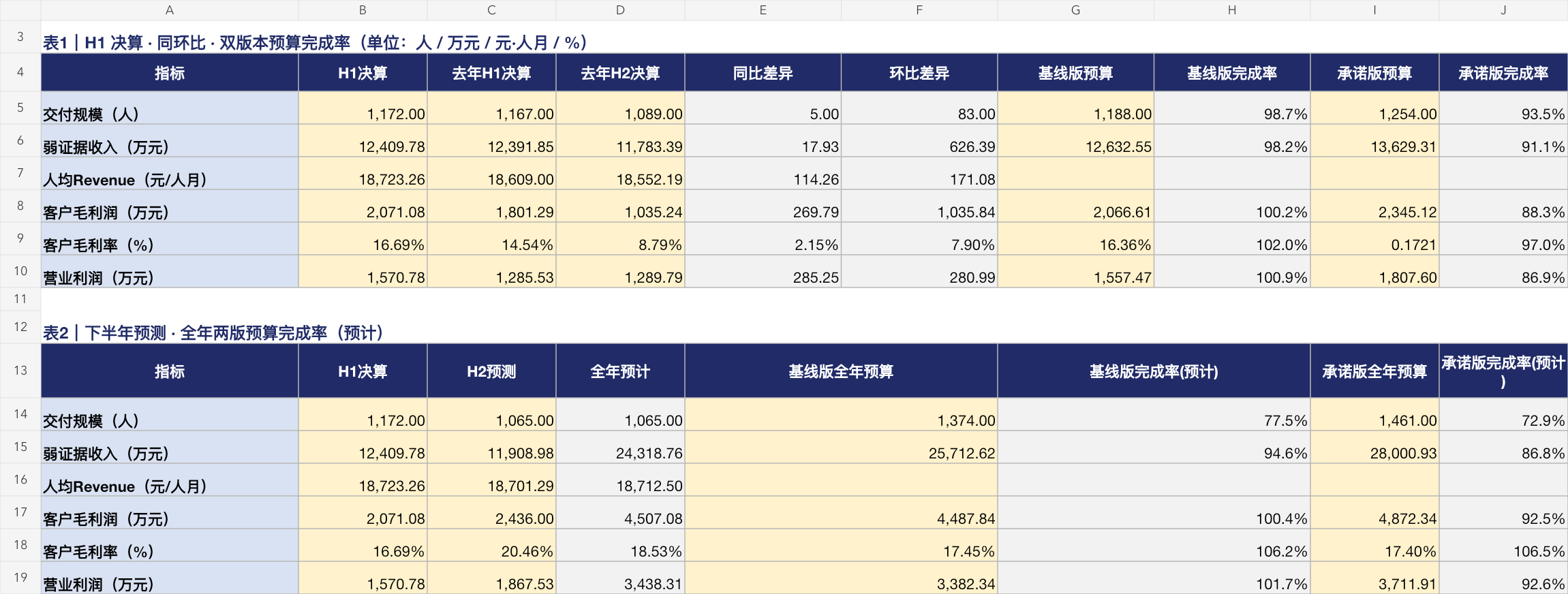Click the title starting with '表2｜下半年预测'

click(213, 333)
